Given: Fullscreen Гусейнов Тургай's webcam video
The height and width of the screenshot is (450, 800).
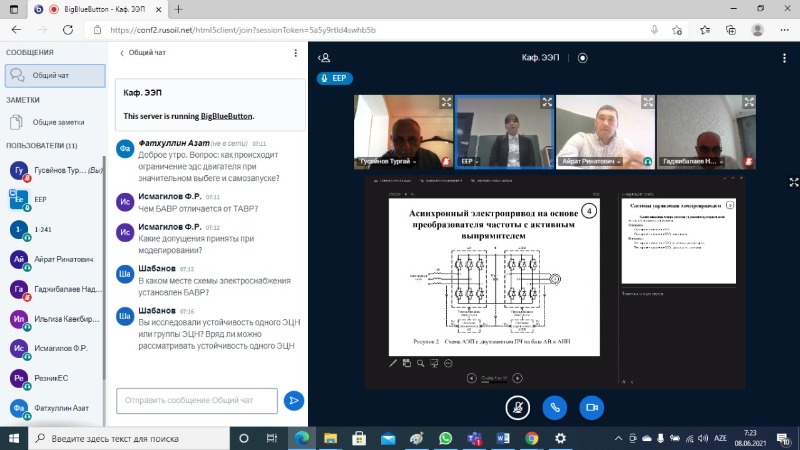Looking at the screenshot, I should pyautogui.click(x=447, y=101).
